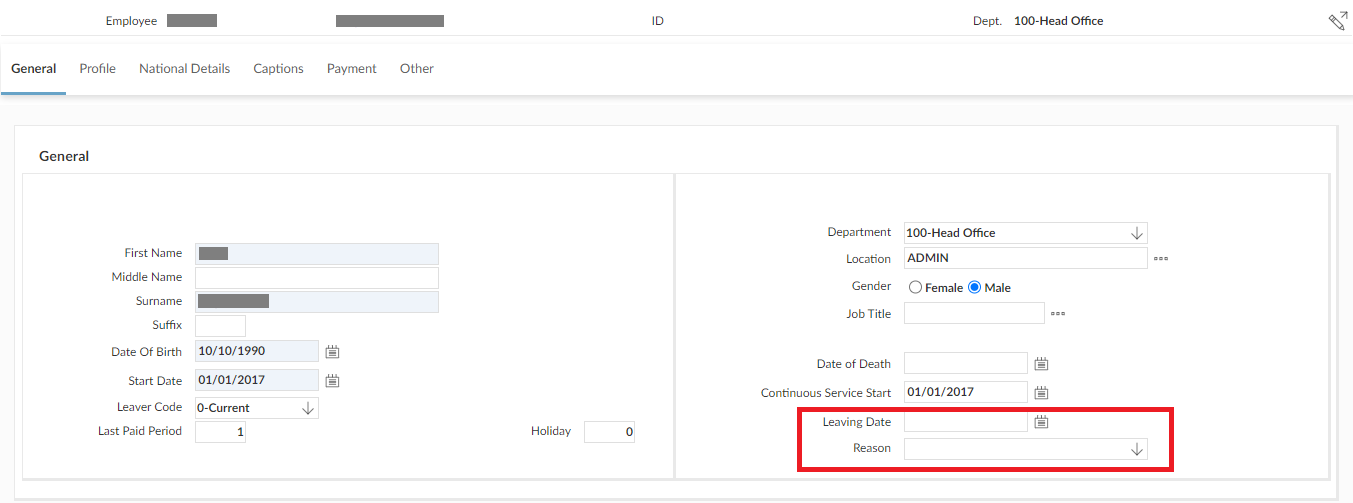Click the Last Paid Period field
The width and height of the screenshot is (1353, 503).
(x=220, y=432)
